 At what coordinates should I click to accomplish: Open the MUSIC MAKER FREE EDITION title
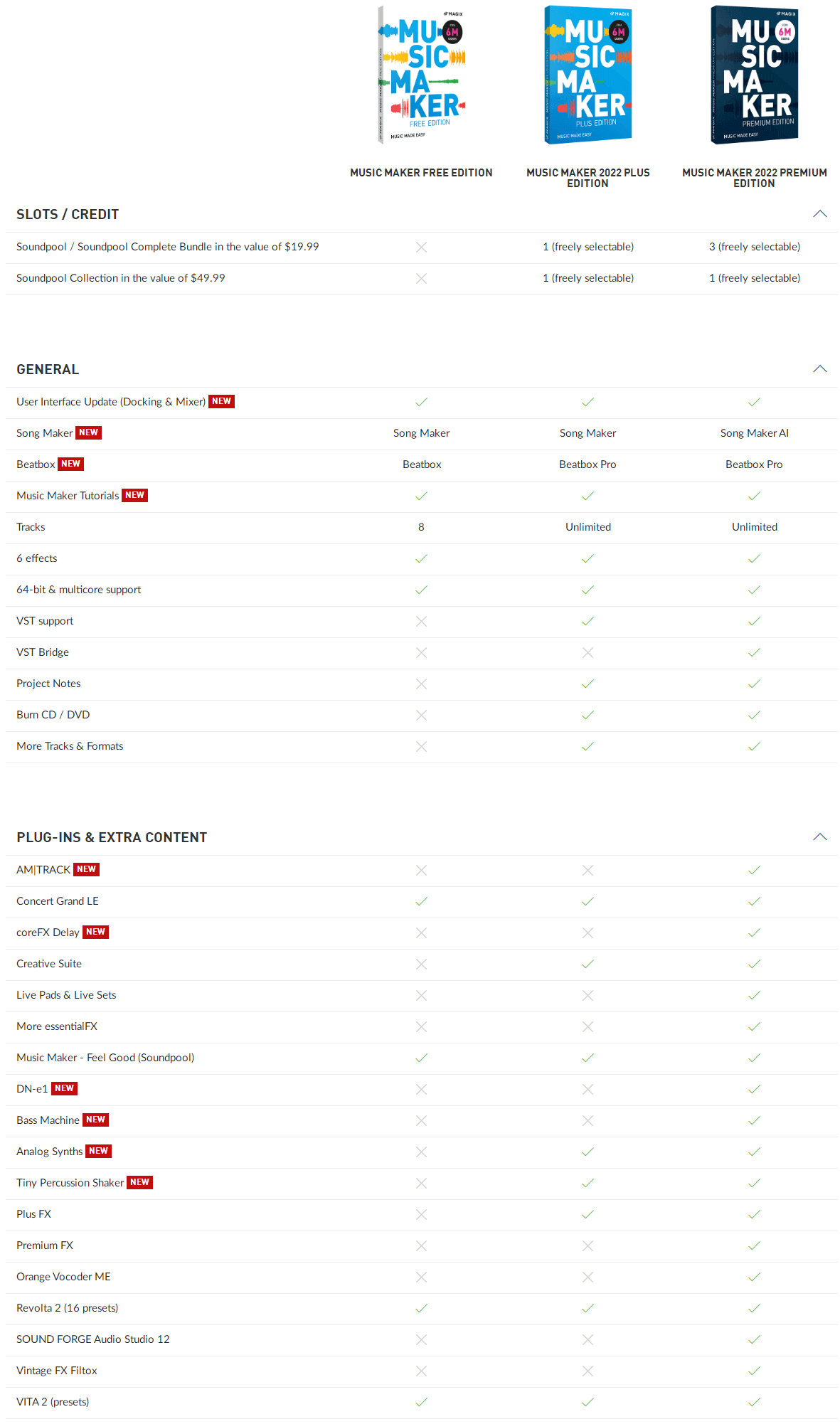click(x=421, y=173)
